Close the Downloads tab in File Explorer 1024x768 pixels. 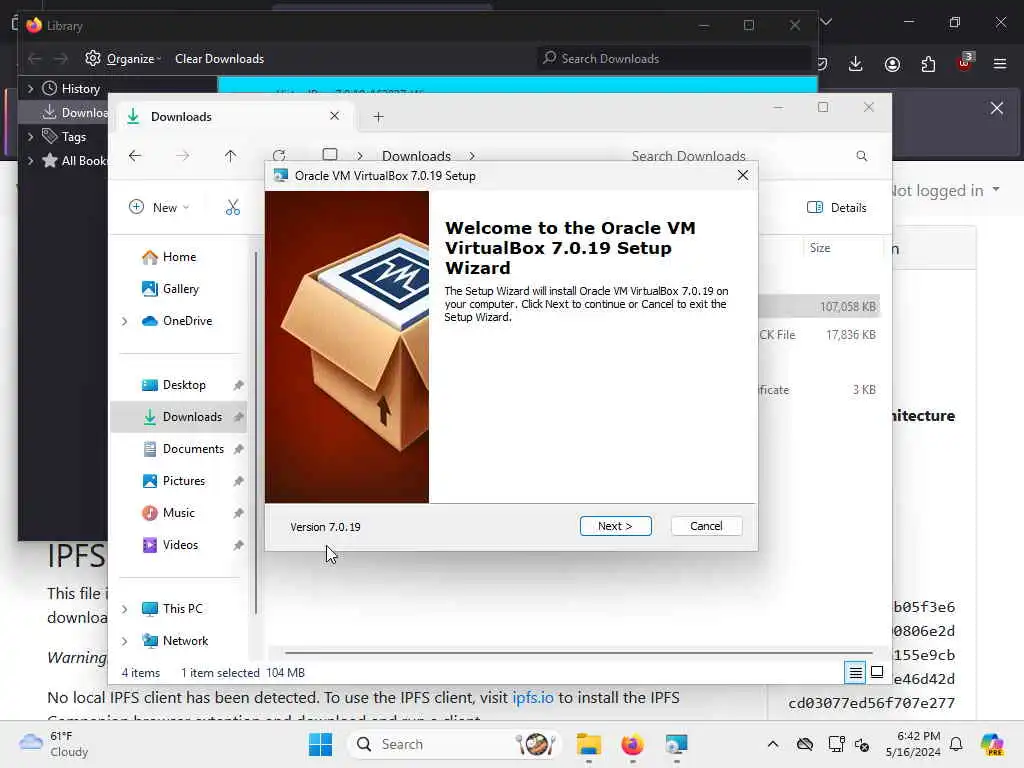point(334,116)
